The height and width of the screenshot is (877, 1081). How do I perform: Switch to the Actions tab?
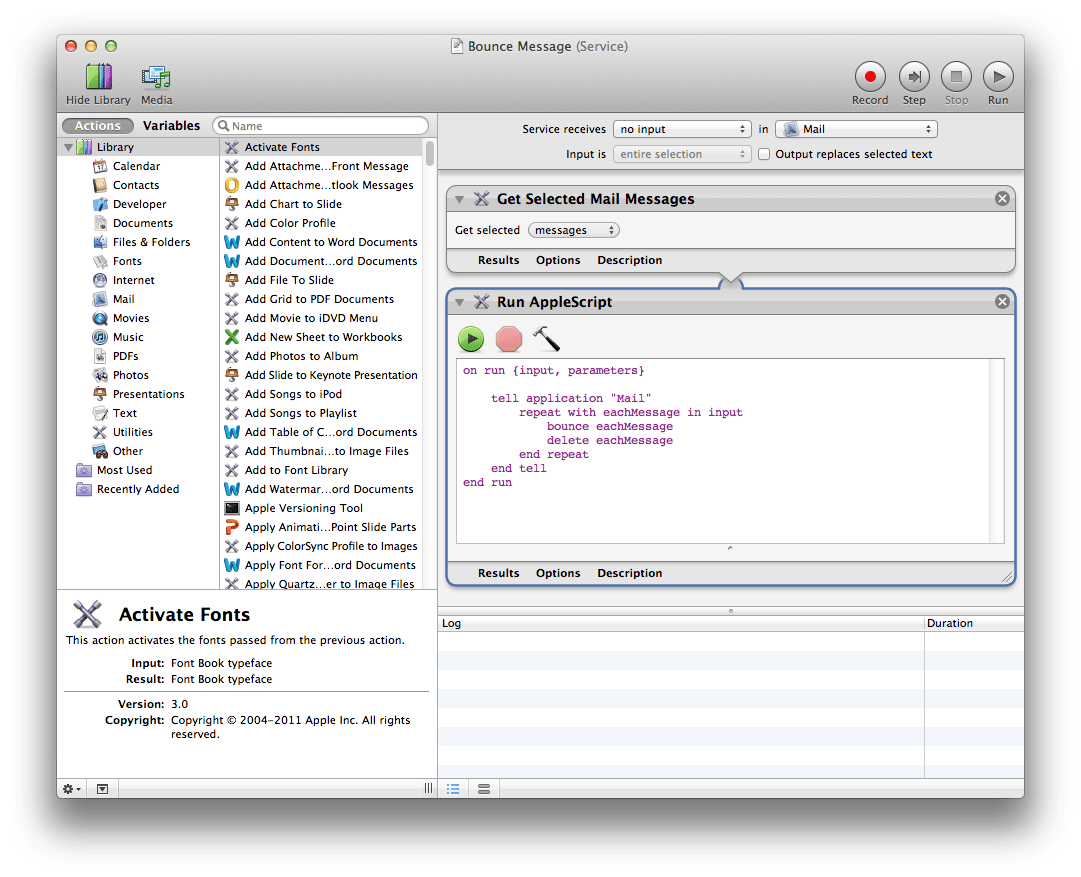pos(98,125)
